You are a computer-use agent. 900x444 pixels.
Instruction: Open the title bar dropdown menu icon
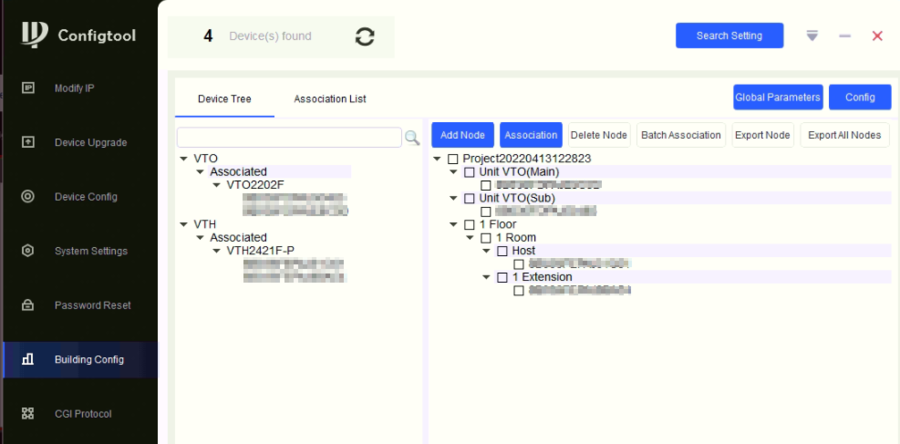(812, 36)
